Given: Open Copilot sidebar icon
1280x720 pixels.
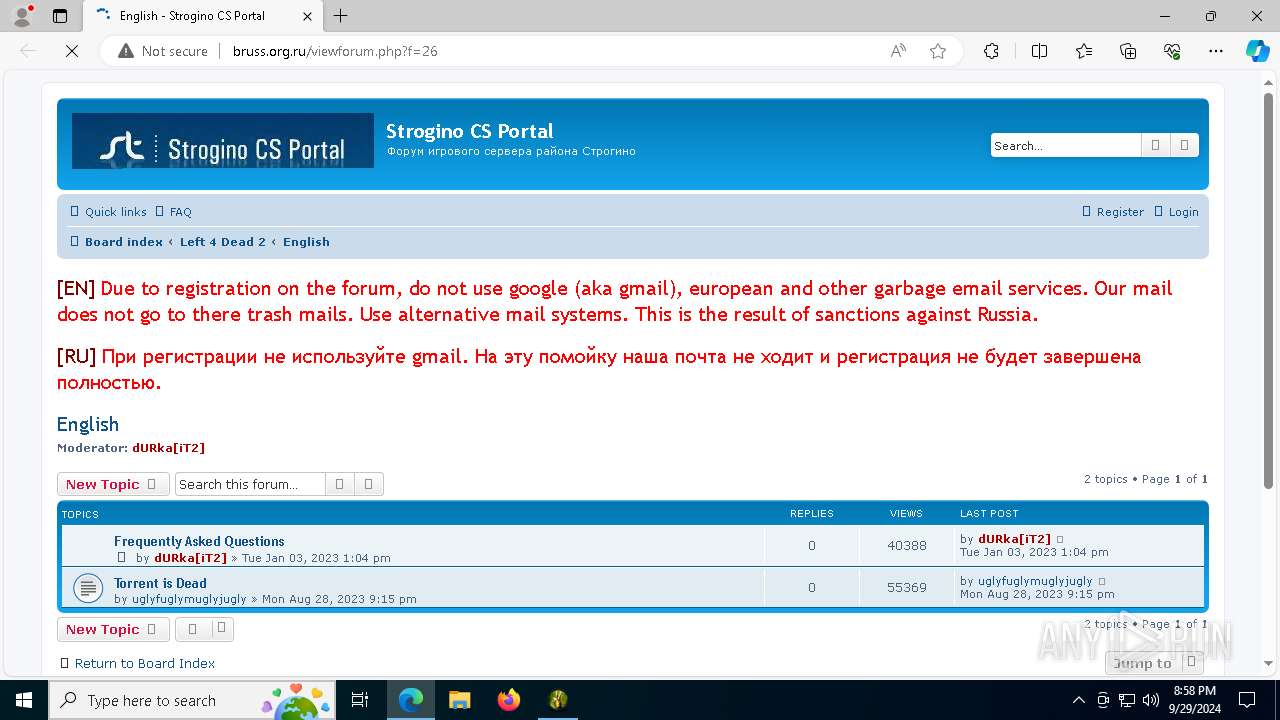Looking at the screenshot, I should coord(1257,51).
